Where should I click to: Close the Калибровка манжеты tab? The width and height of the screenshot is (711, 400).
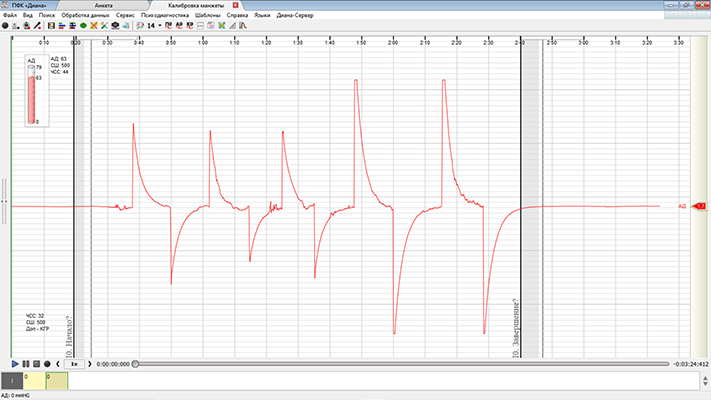[235, 5]
